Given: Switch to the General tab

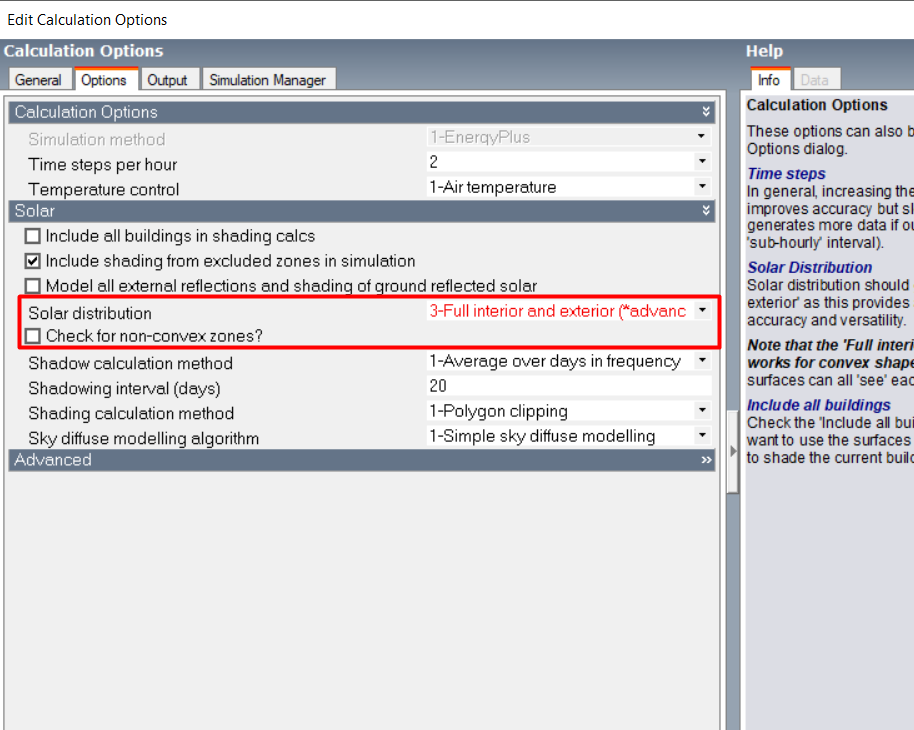Looking at the screenshot, I should tap(38, 80).
